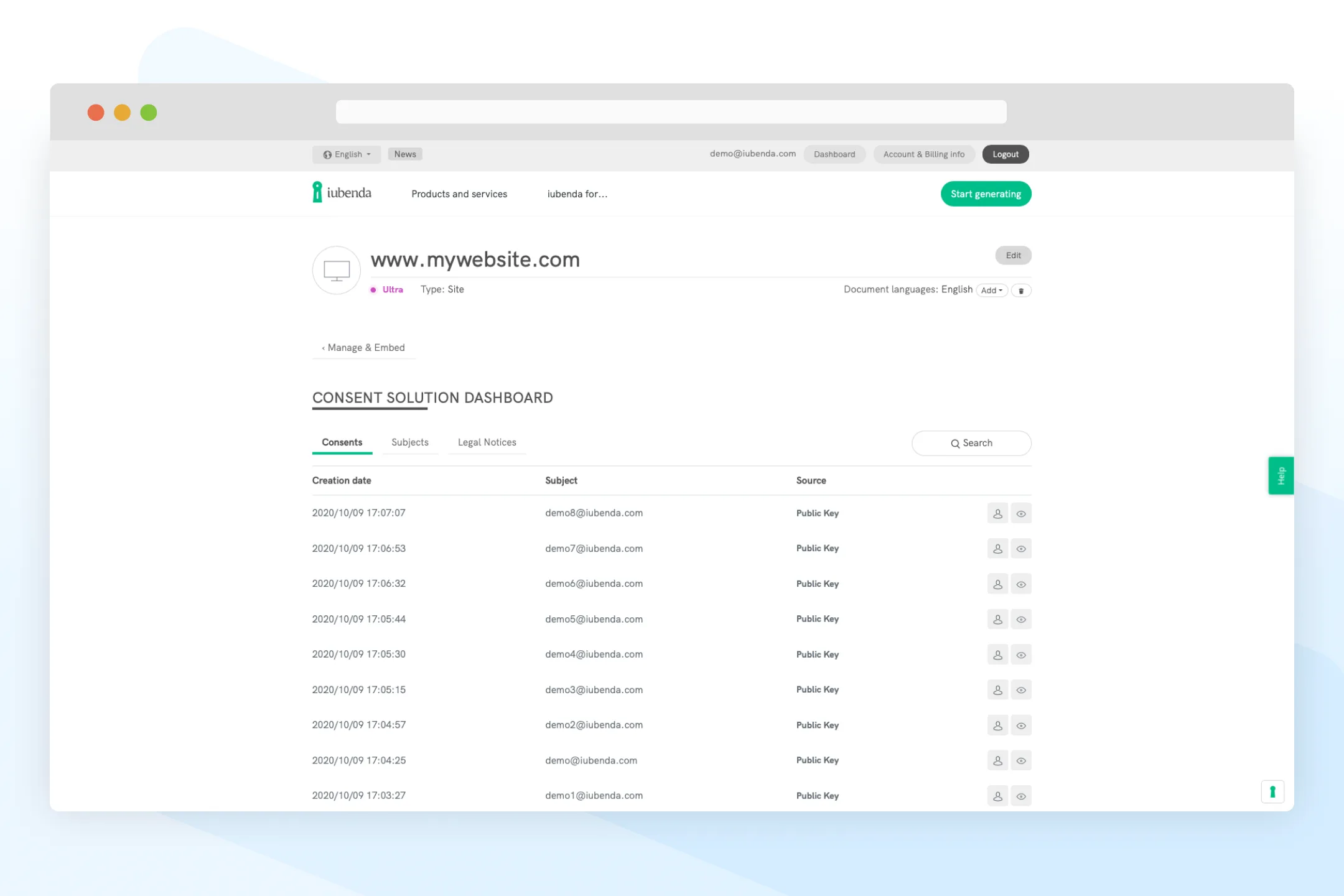Screen dimensions: 1344x896
Task: Open the iubenda for… menu
Action: 577,194
